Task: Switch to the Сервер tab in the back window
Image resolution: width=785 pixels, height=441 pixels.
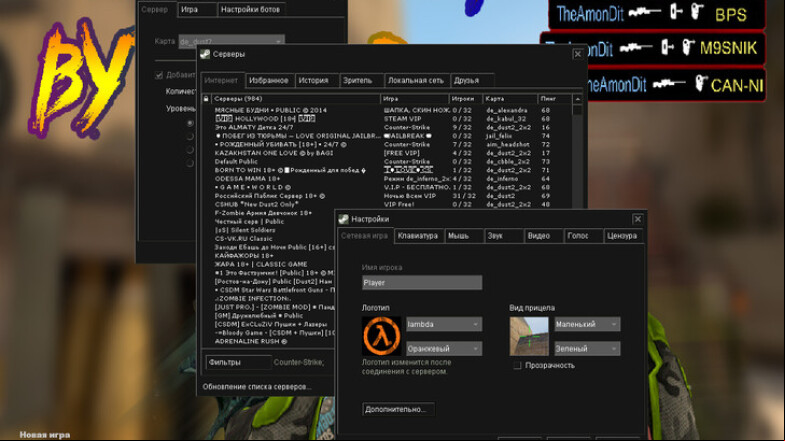Action: [x=155, y=9]
